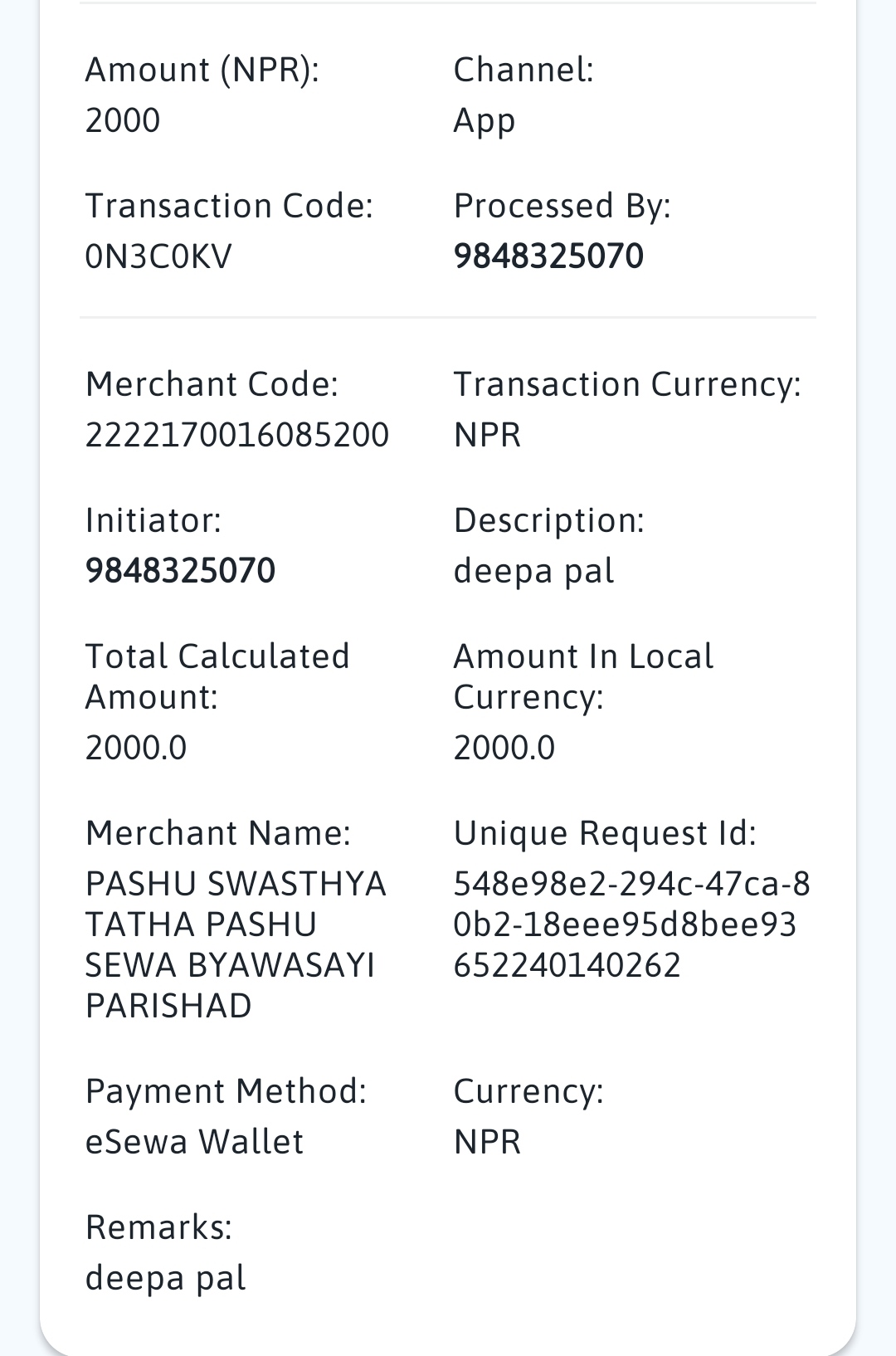Tap the Transaction Currency value NPR
This screenshot has width=896, height=1356.
[x=487, y=434]
